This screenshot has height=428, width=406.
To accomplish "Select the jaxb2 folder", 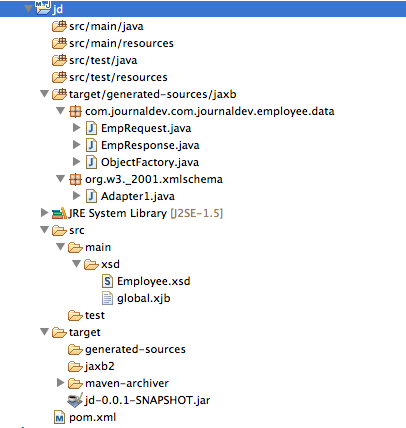I will coord(100,366).
